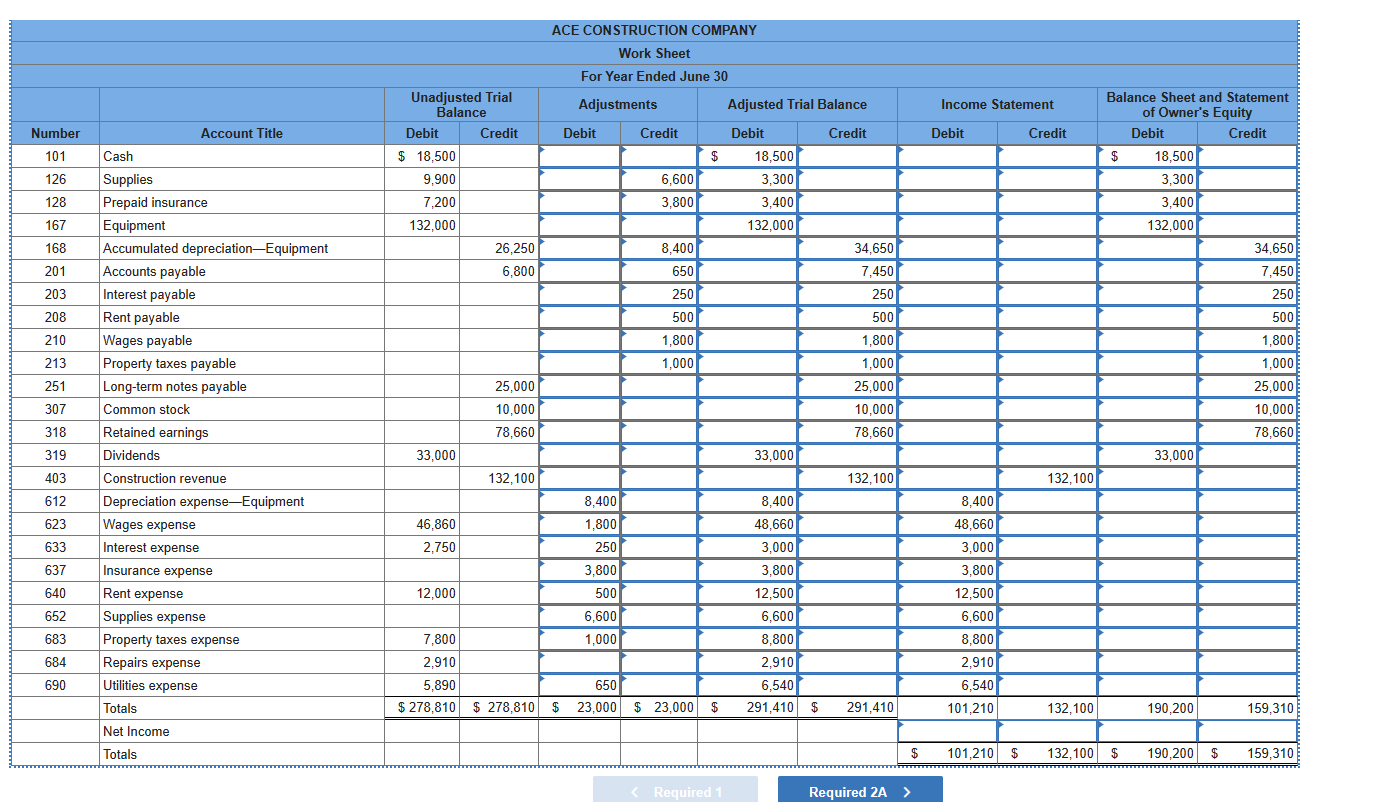
Task: Edit Equipment adjusted trial balance debit 132,000
Action: point(747,225)
